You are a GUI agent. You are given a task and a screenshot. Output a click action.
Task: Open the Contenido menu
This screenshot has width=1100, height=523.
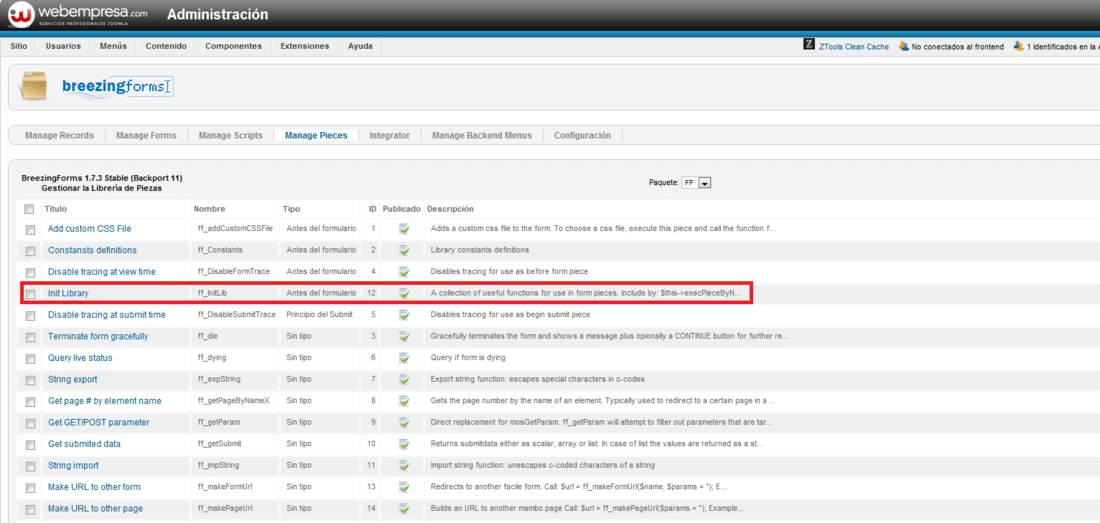166,46
